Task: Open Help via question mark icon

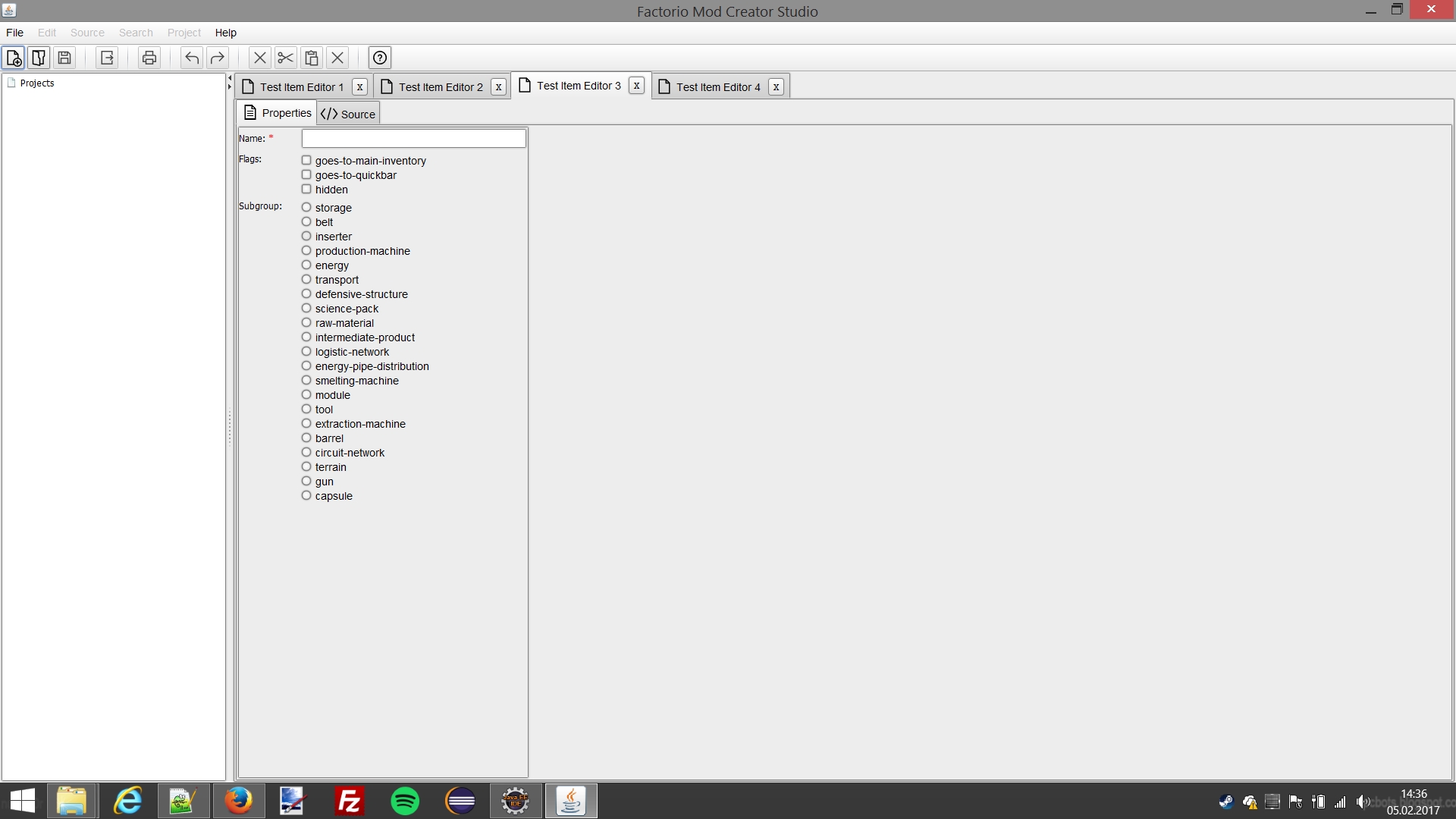Action: coord(380,58)
